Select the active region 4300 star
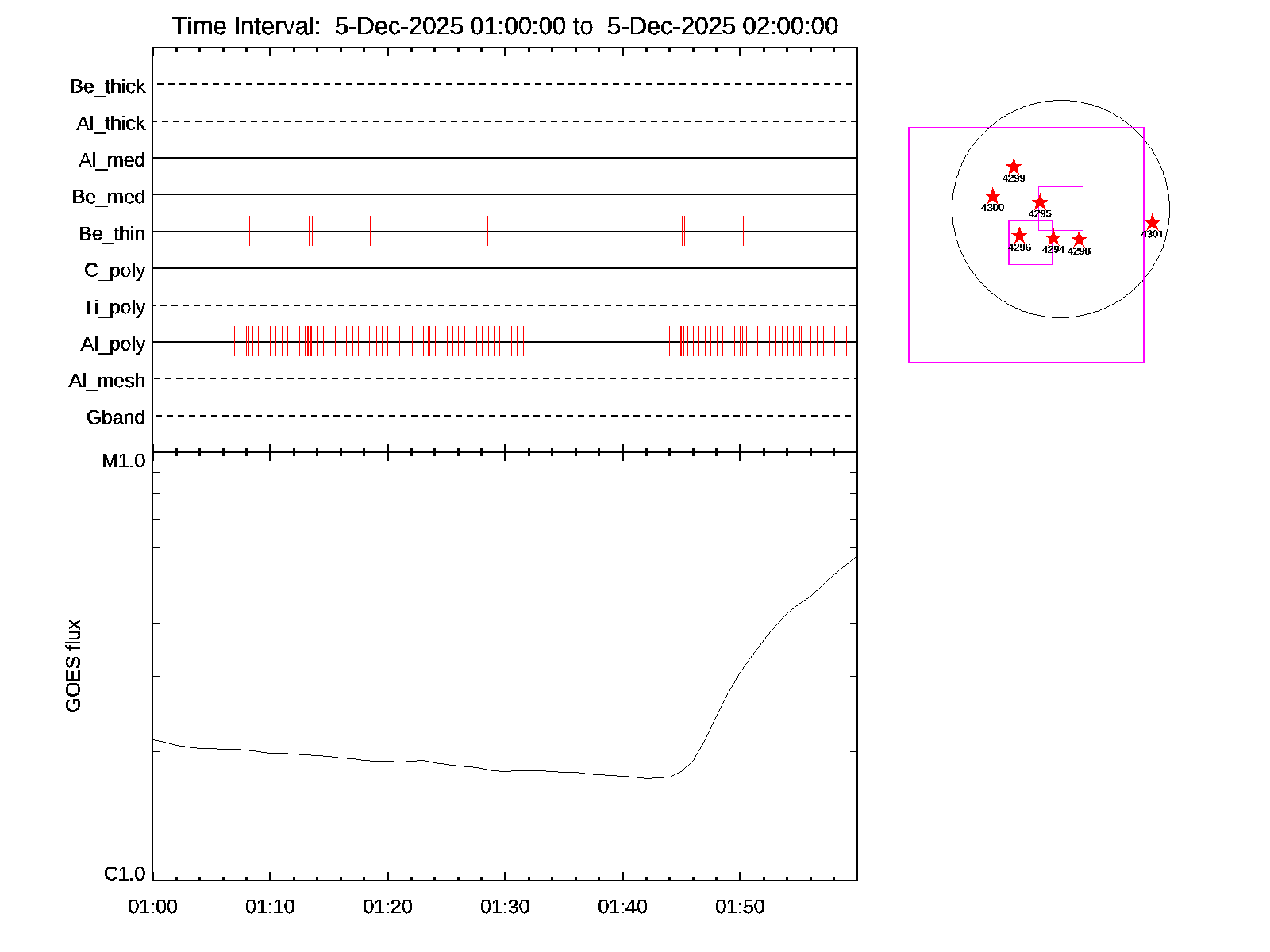This screenshot has width=1270, height=952. pyautogui.click(x=992, y=196)
